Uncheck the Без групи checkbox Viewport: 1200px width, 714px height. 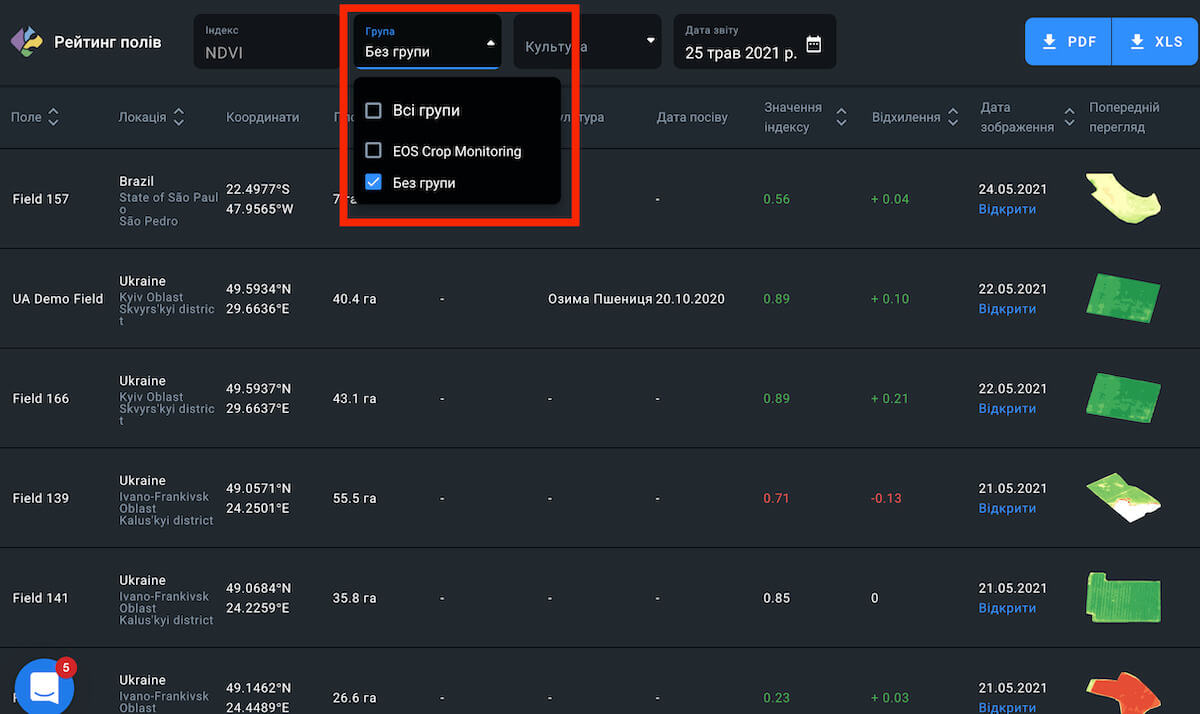click(374, 183)
